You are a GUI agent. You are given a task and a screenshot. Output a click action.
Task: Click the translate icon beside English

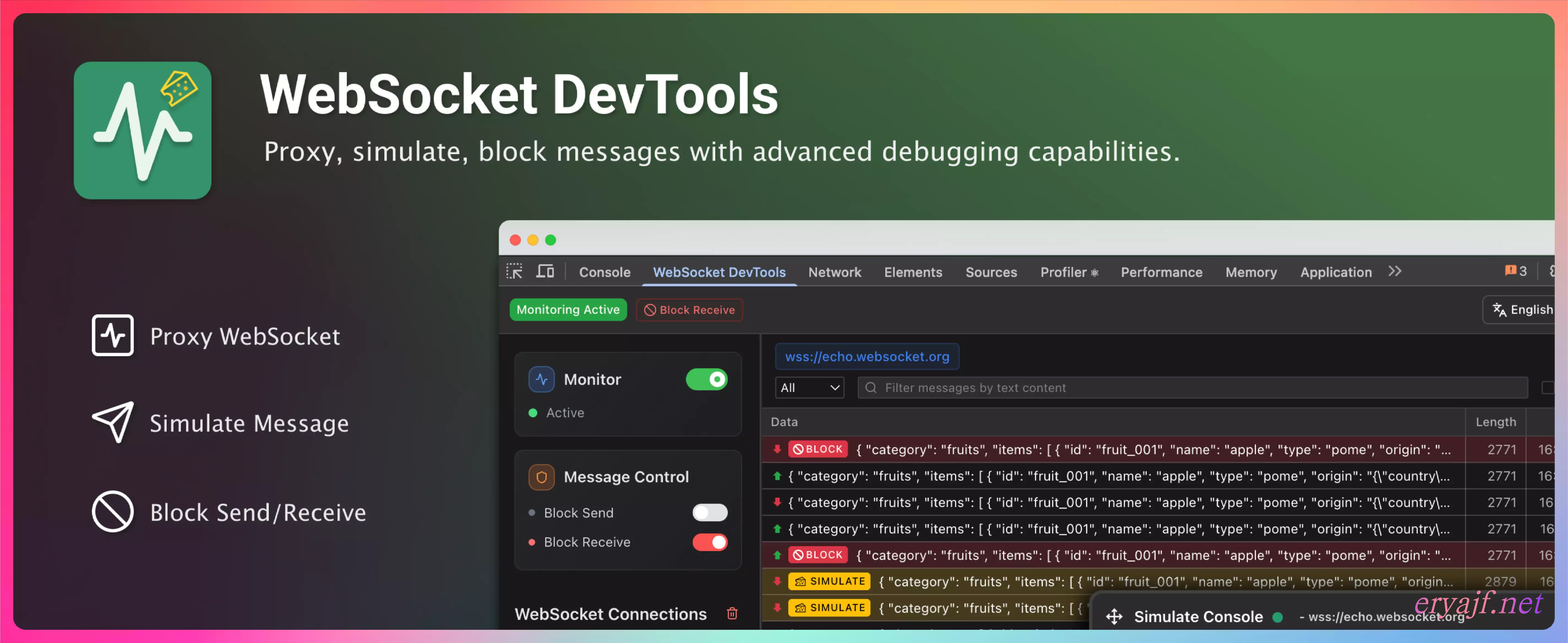click(1499, 310)
